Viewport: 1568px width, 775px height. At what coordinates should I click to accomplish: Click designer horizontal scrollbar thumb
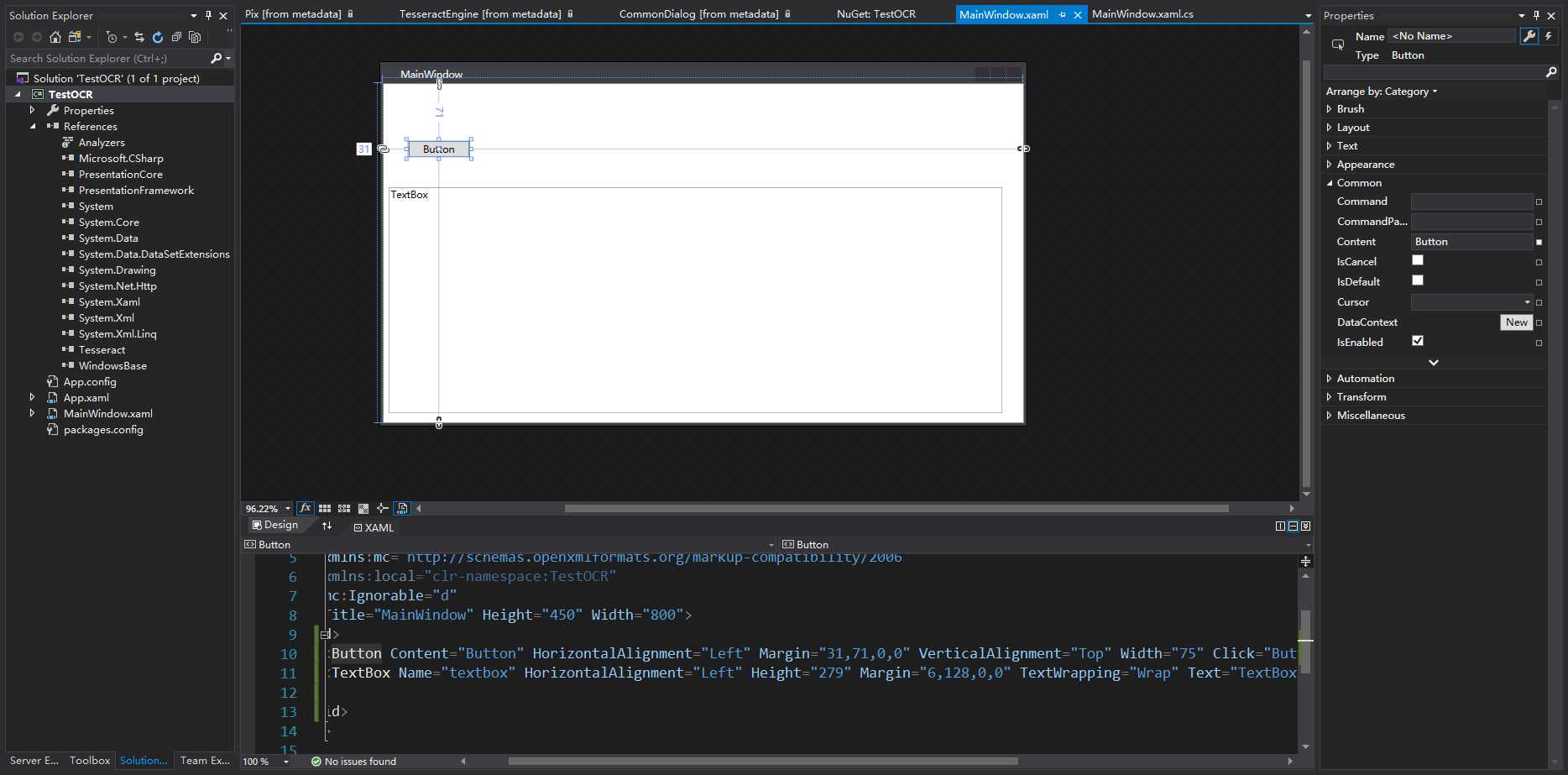point(896,509)
